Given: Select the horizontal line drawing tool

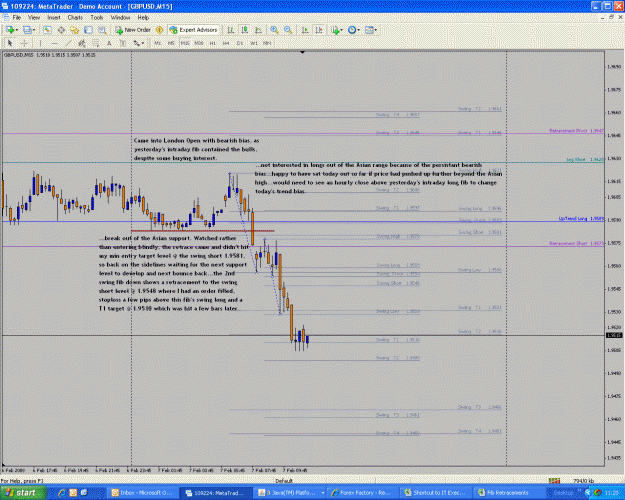Looking at the screenshot, I should coord(55,43).
